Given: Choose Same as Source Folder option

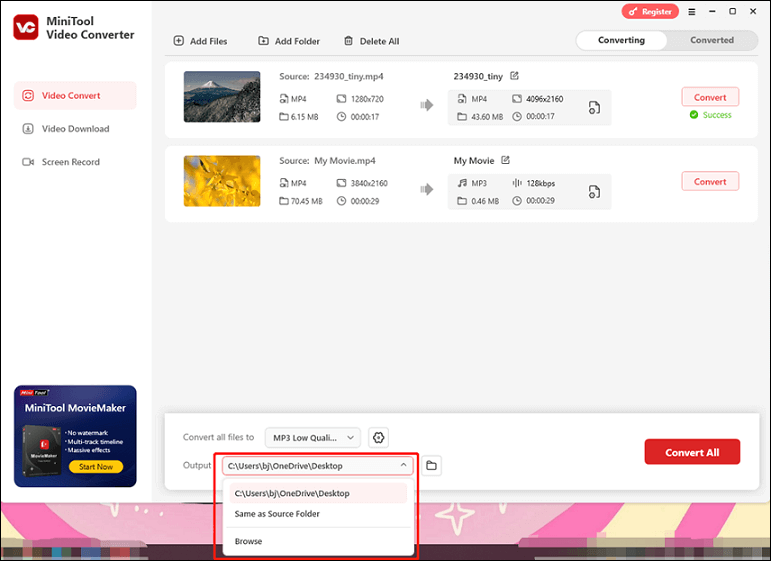Looking at the screenshot, I should click(x=318, y=514).
